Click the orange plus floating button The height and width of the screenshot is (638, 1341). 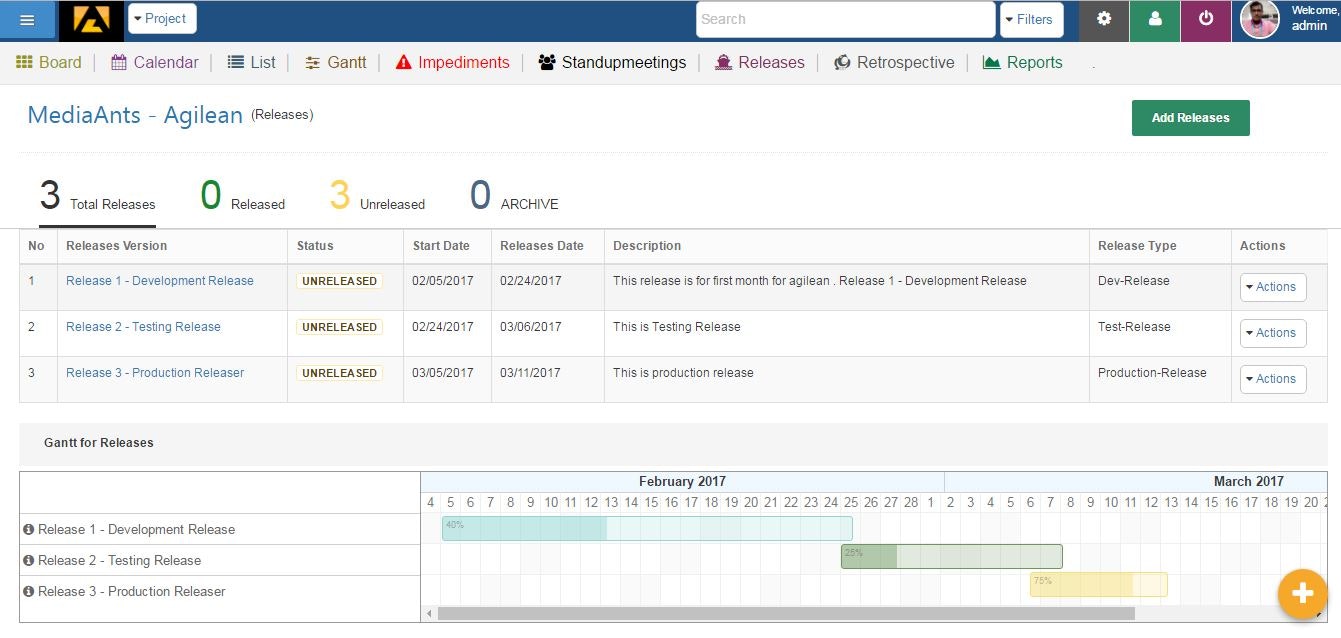[x=1302, y=593]
